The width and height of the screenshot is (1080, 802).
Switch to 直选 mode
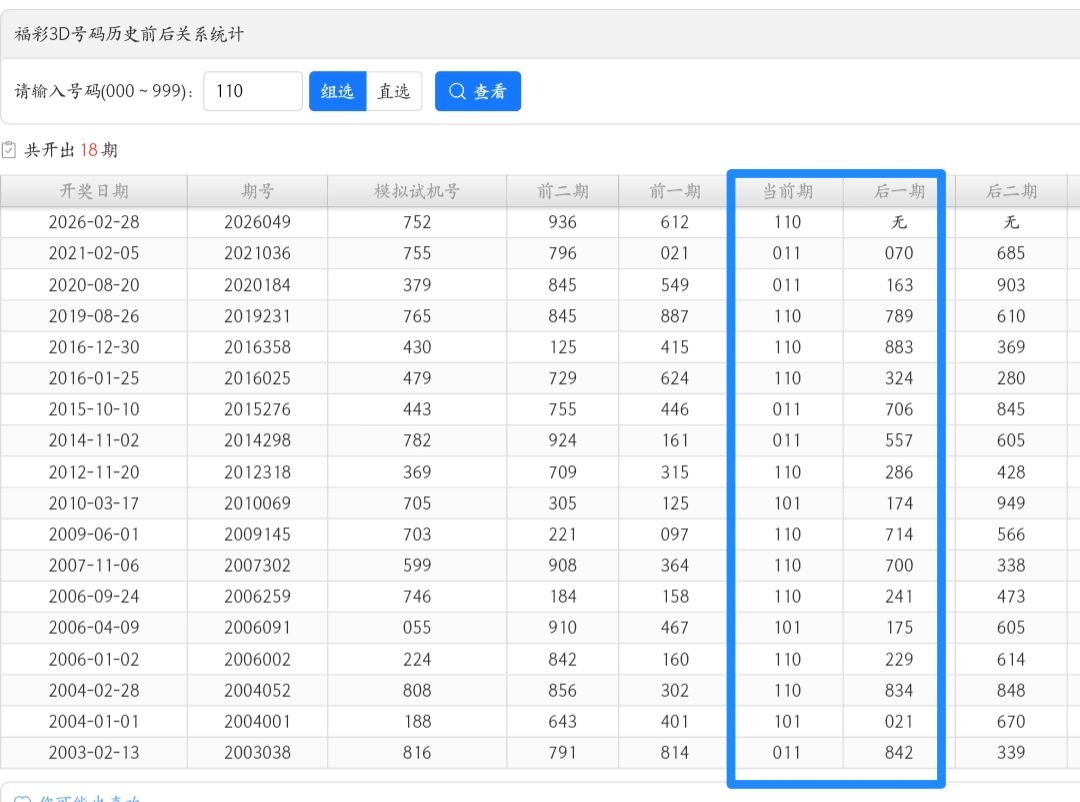pyautogui.click(x=394, y=91)
